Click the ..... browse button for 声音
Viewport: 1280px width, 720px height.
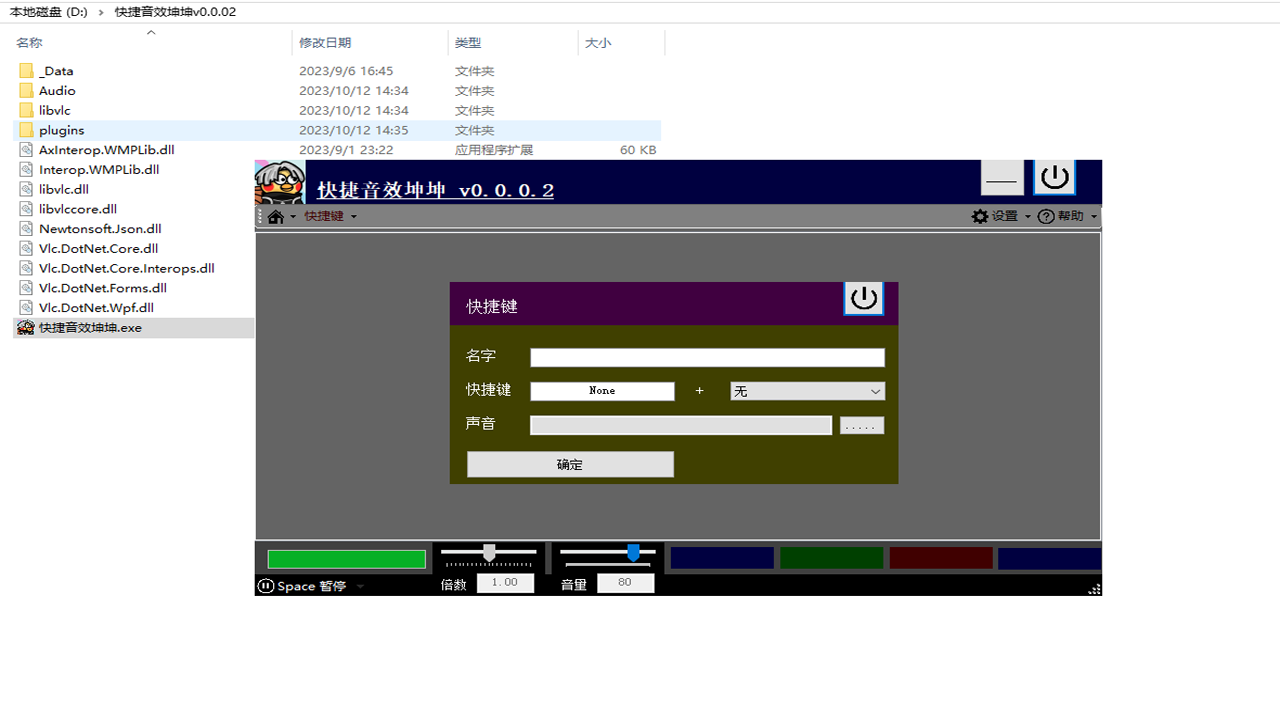tap(861, 425)
